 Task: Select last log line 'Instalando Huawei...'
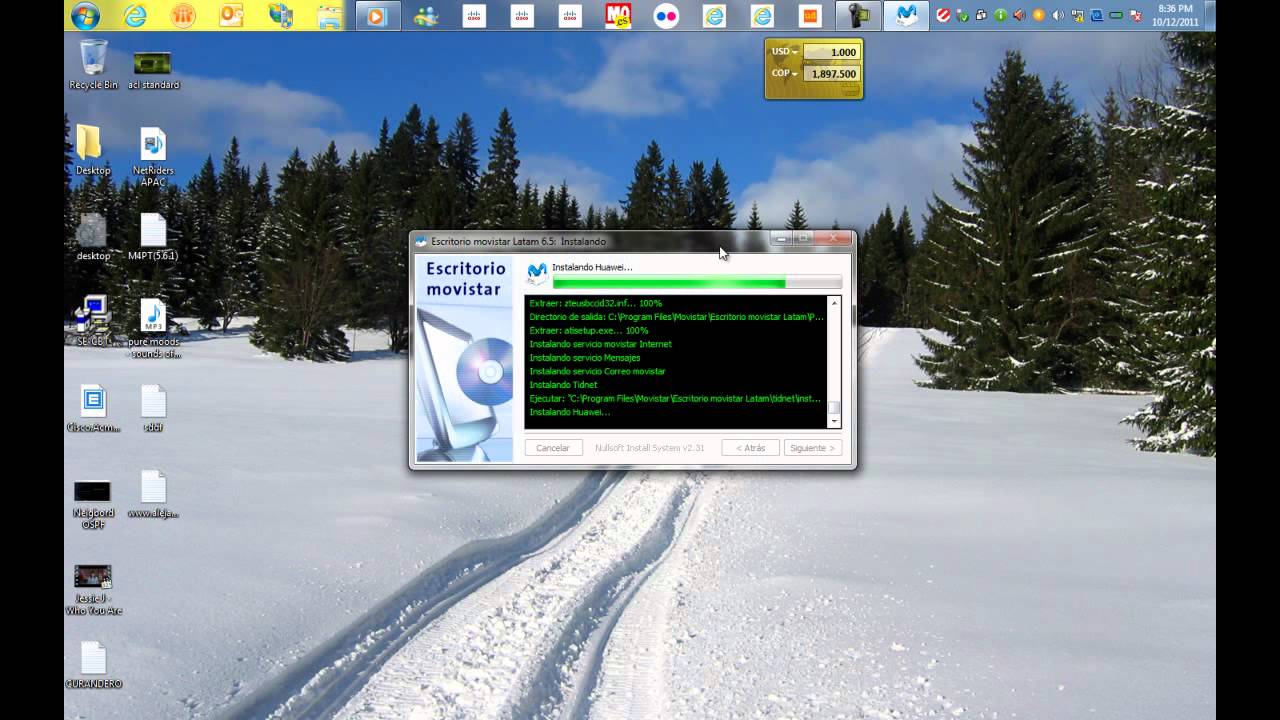tap(570, 412)
